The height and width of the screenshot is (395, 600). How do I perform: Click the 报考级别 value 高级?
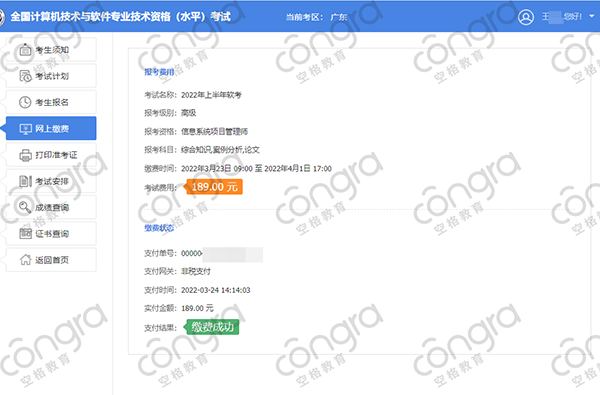tap(189, 113)
